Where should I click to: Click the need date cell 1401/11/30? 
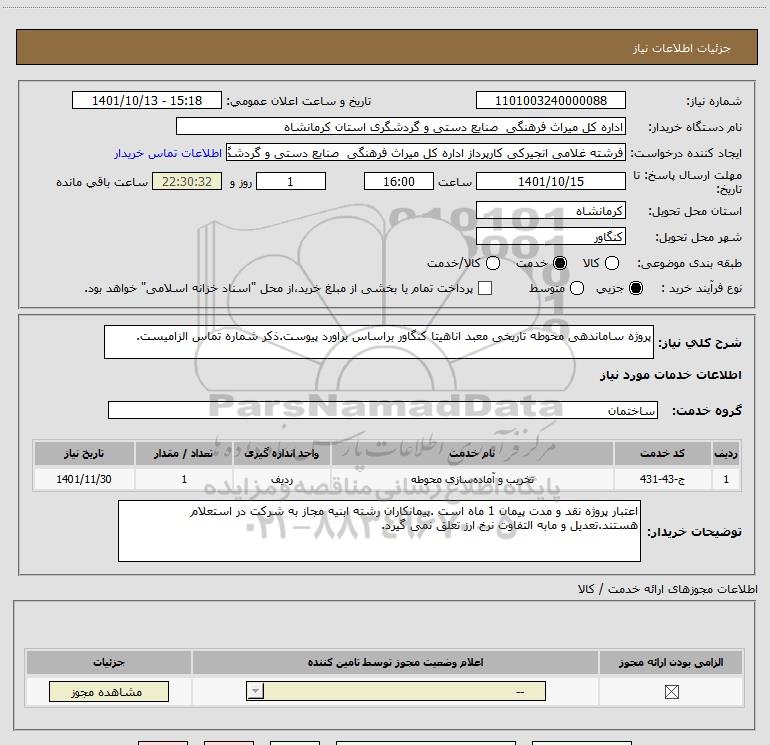click(84, 479)
